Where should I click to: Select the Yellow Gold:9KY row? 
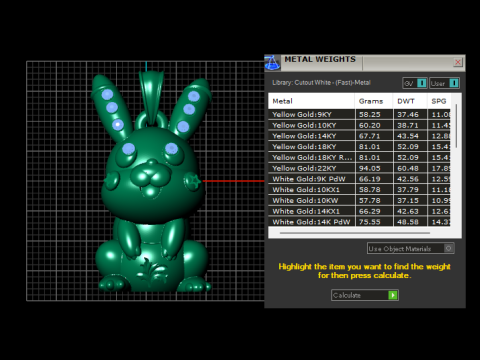point(359,114)
